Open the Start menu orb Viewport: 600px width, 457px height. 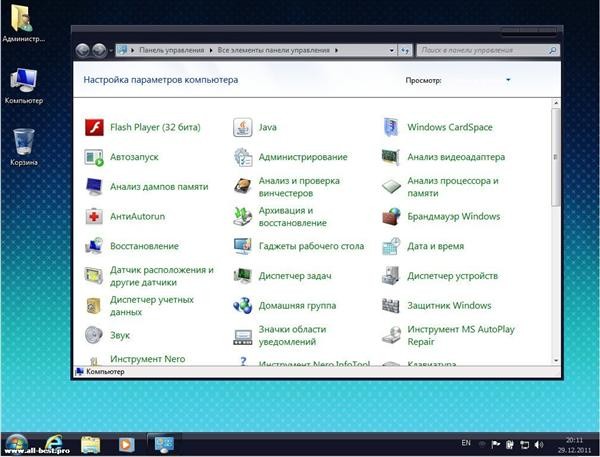16,445
